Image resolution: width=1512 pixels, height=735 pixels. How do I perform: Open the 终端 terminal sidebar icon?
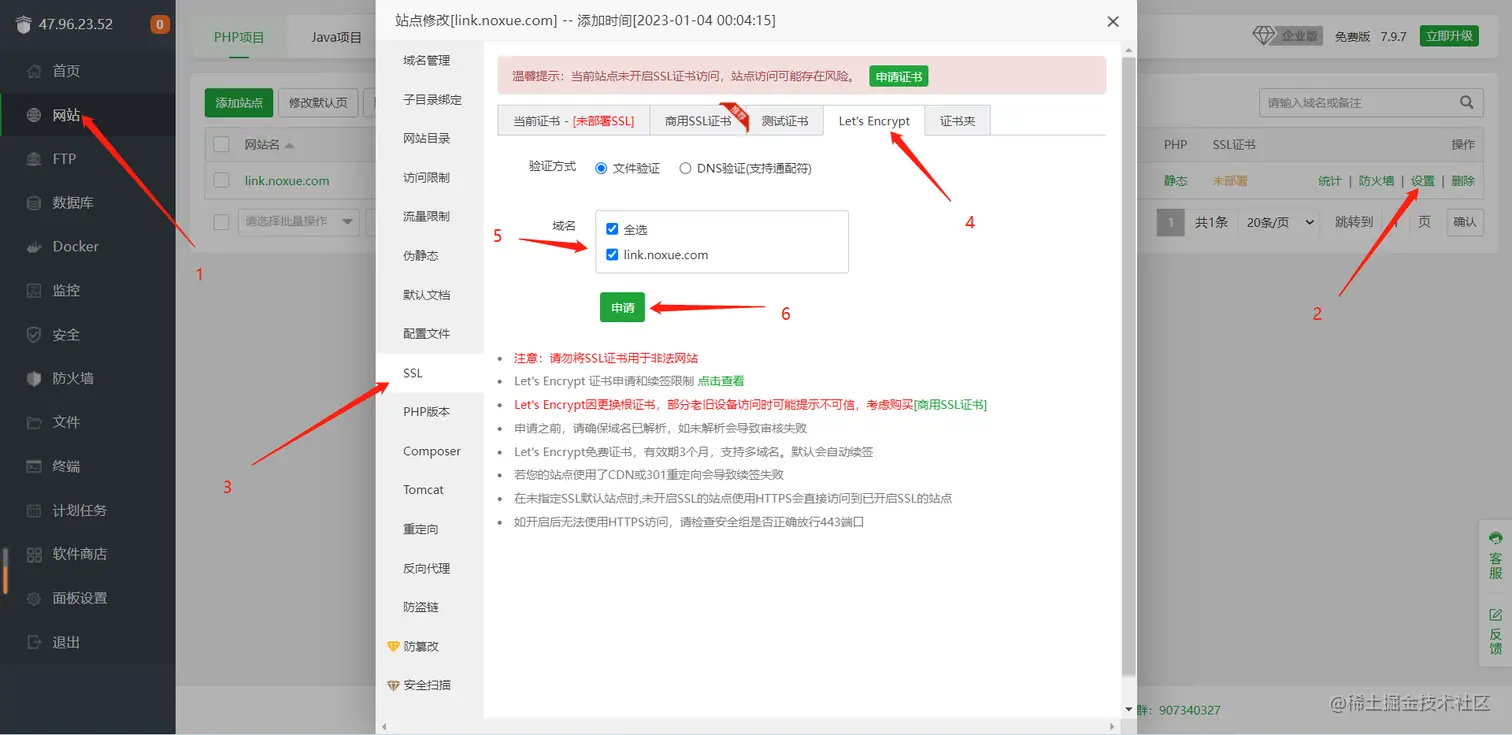[x=34, y=466]
